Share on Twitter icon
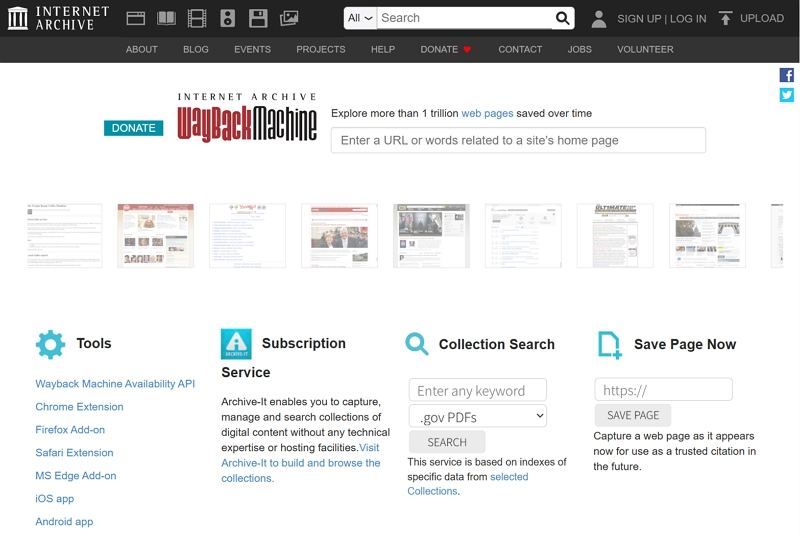This screenshot has width=800, height=537. (786, 95)
